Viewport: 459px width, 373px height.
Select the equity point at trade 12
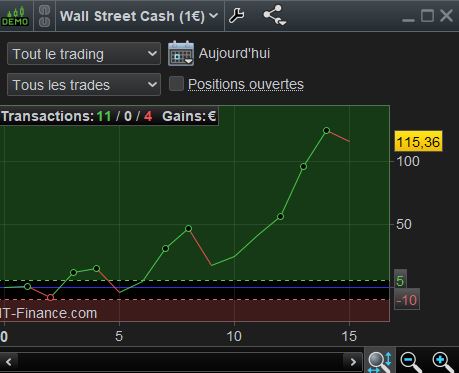(x=281, y=217)
